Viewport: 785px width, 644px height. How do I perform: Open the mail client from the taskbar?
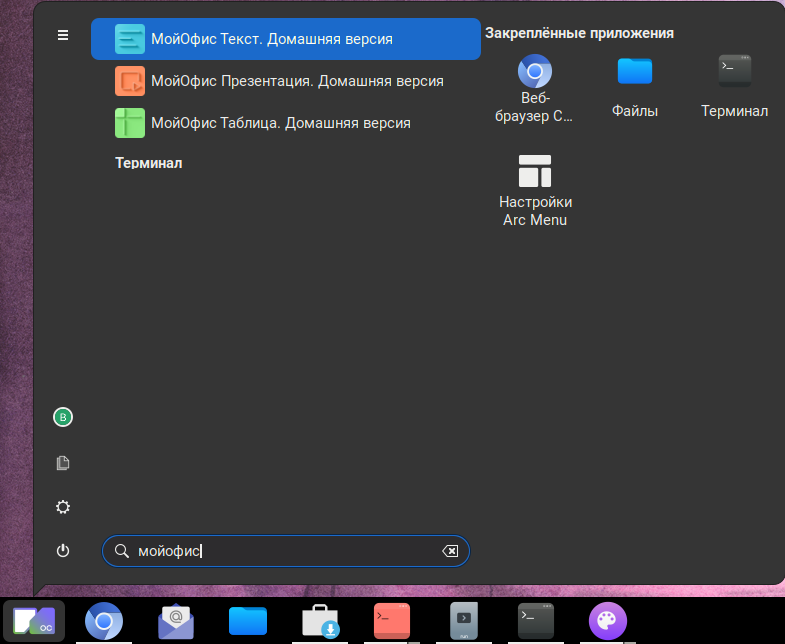(176, 621)
